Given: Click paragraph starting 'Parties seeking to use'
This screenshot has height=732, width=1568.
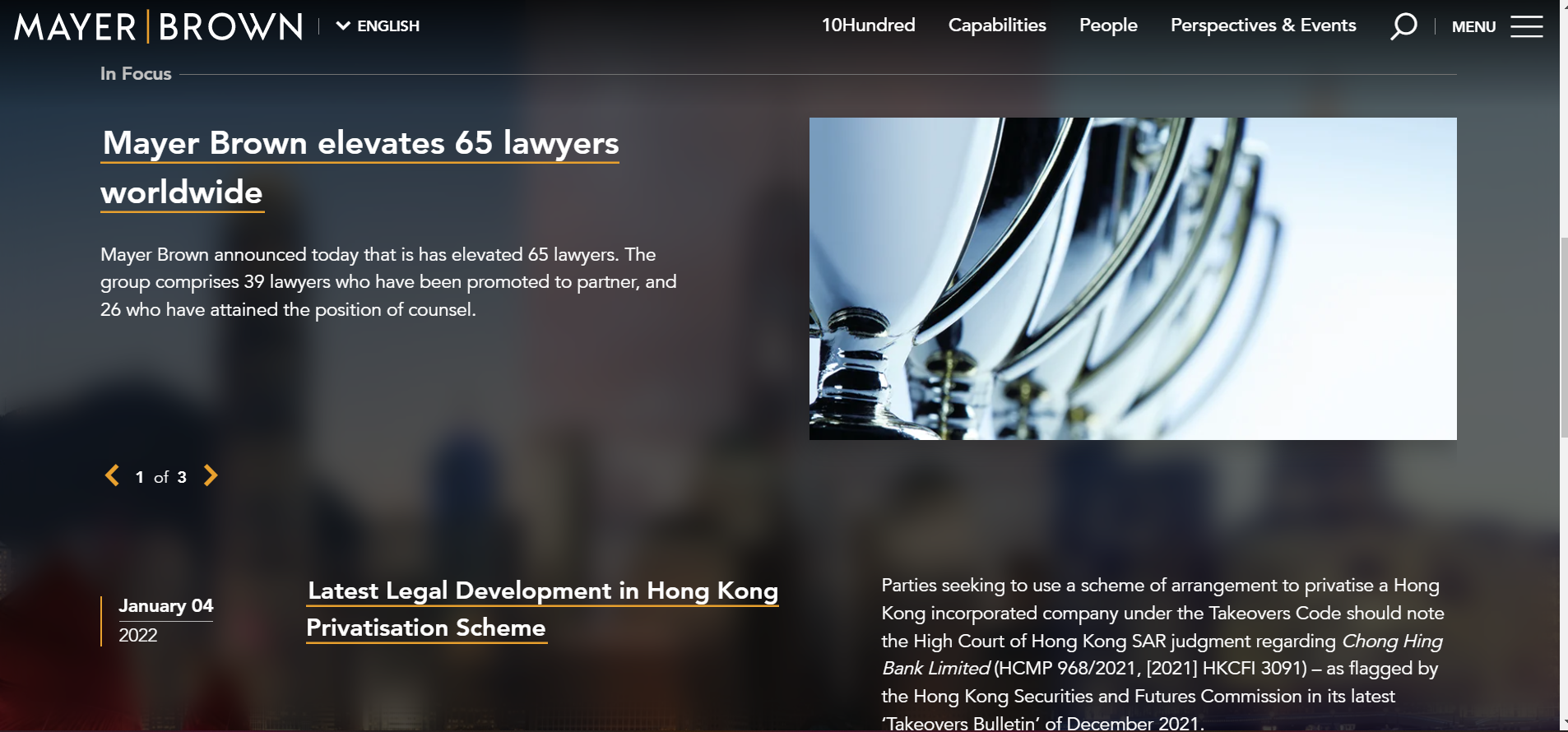Looking at the screenshot, I should 1162,654.
